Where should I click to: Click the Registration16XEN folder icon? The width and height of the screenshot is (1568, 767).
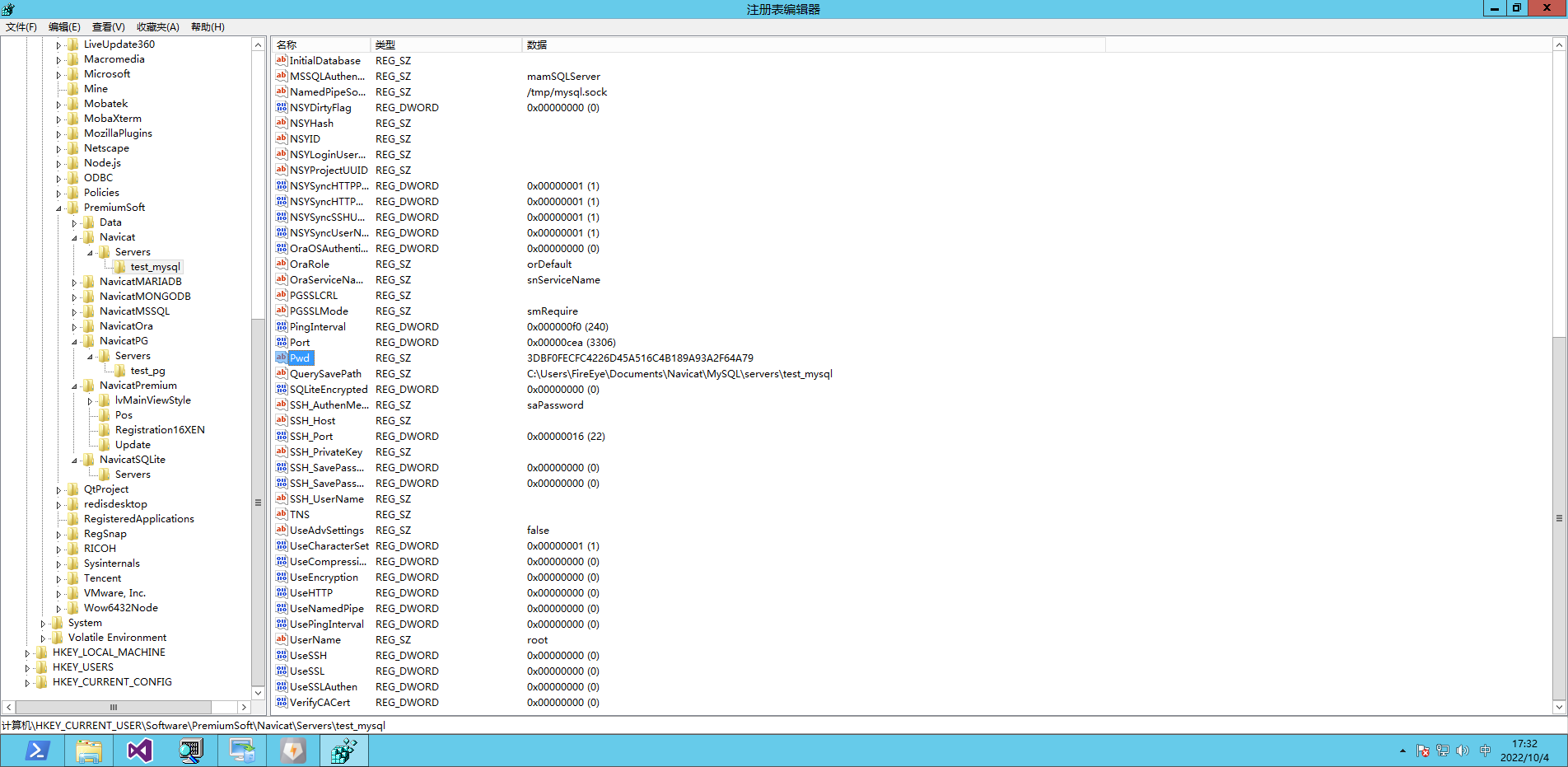pos(105,429)
